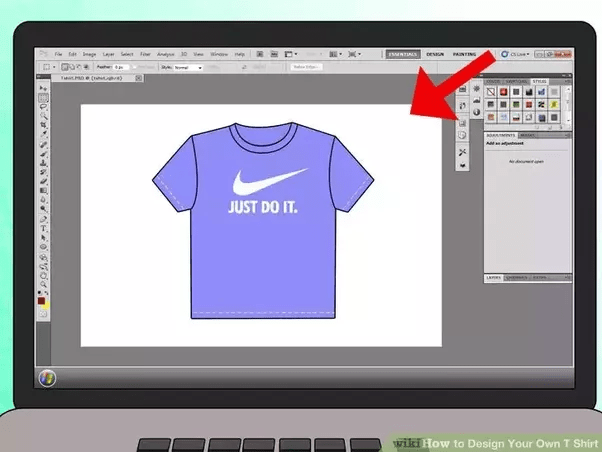The image size is (602, 452).
Task: Select the History Brush tool
Action: click(x=43, y=172)
